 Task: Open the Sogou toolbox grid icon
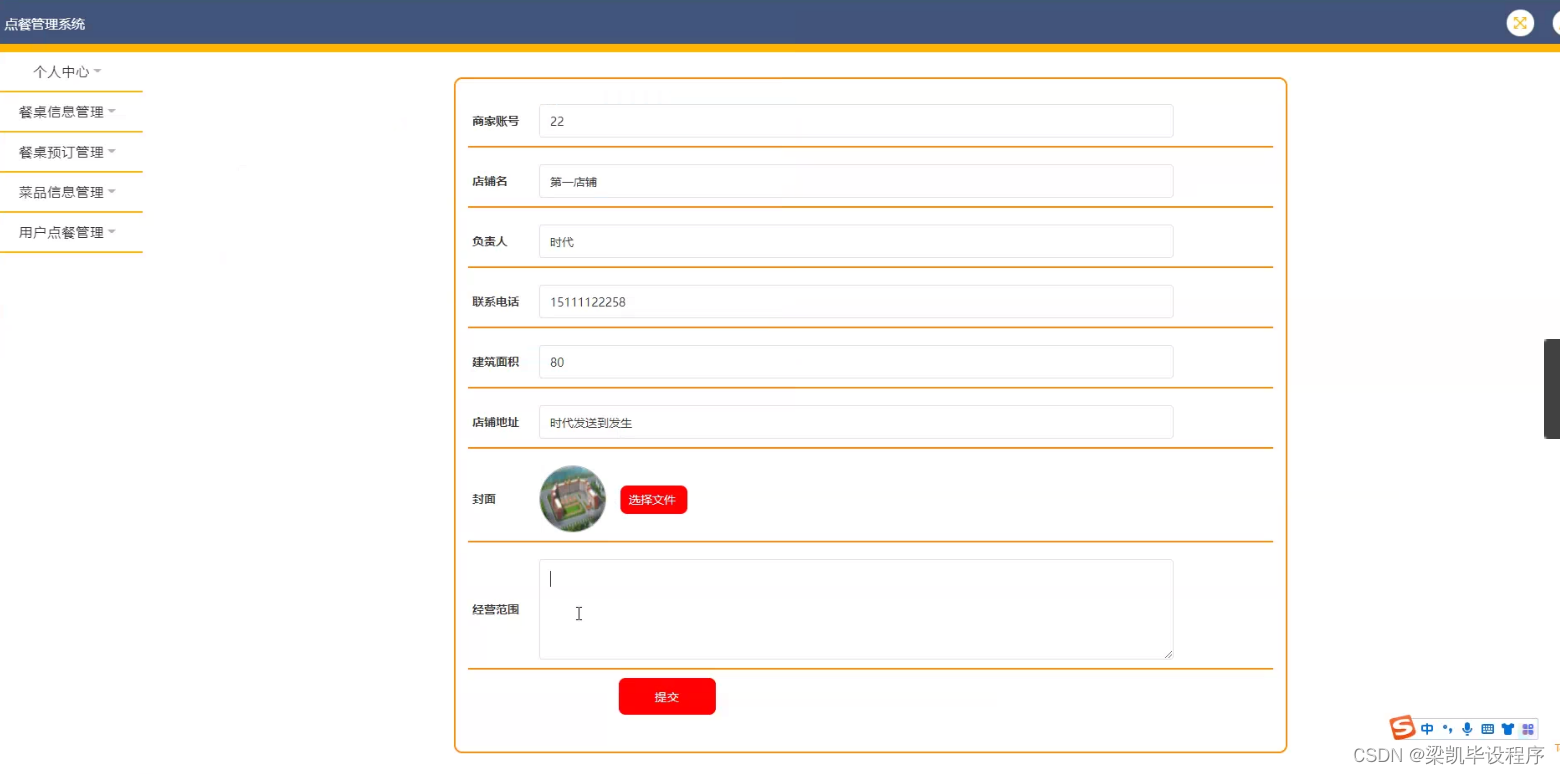[1528, 728]
